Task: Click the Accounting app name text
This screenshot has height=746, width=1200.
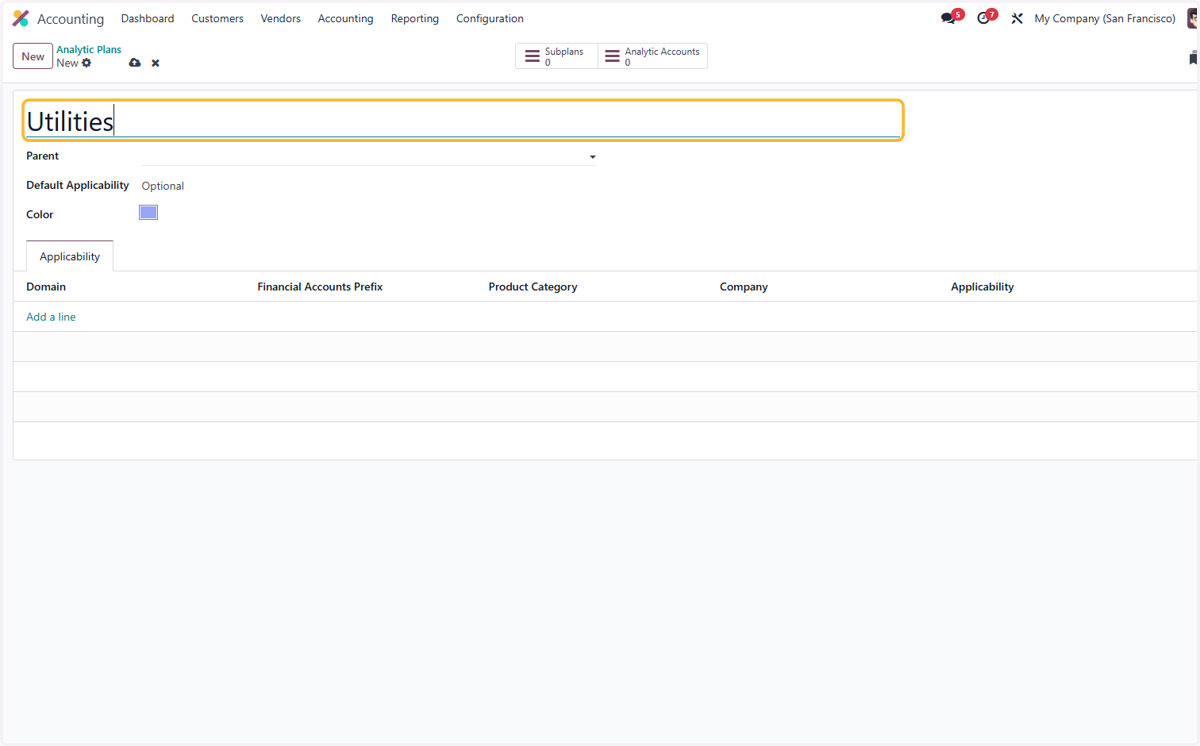Action: pos(70,19)
